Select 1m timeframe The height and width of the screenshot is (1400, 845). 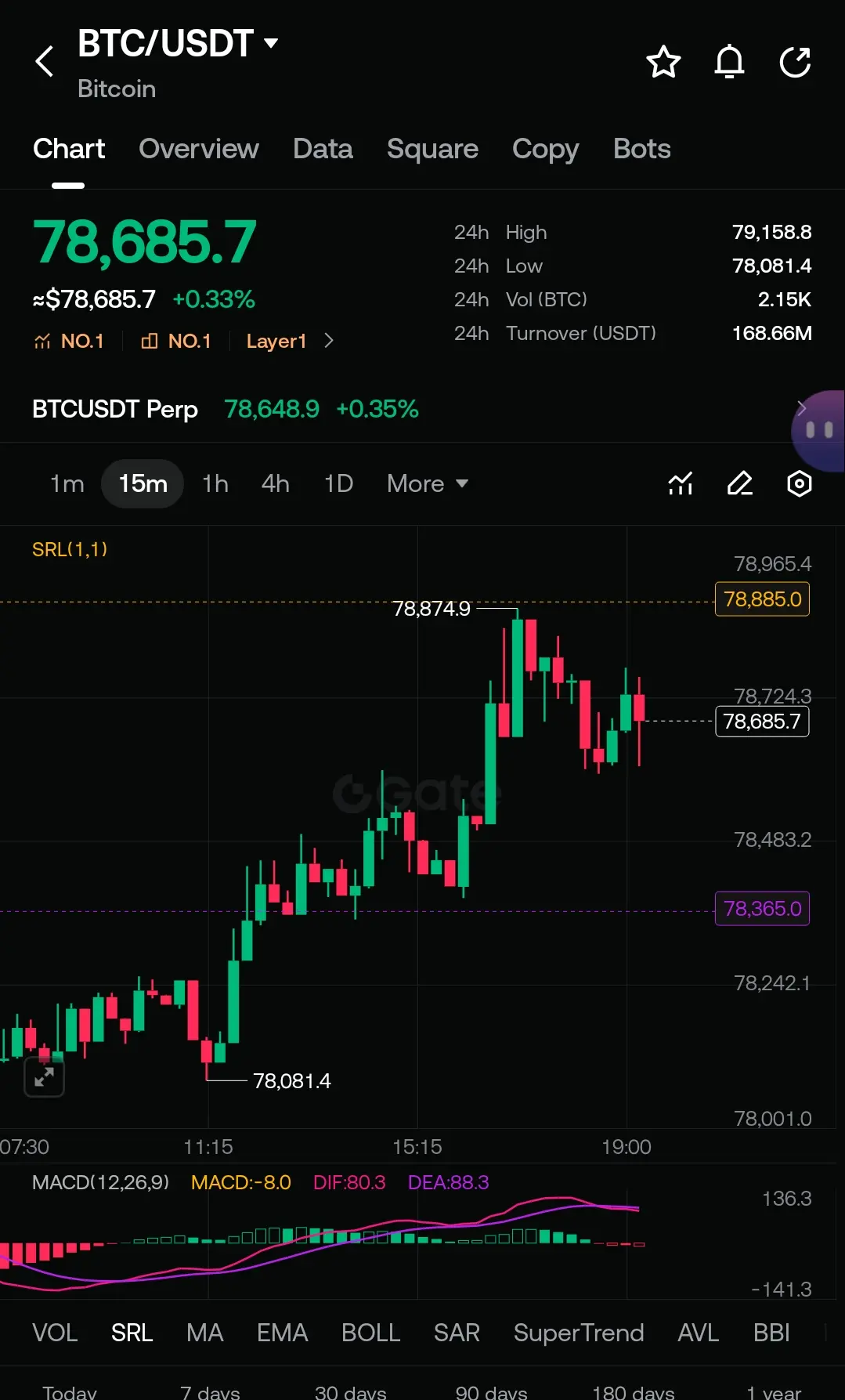point(67,483)
